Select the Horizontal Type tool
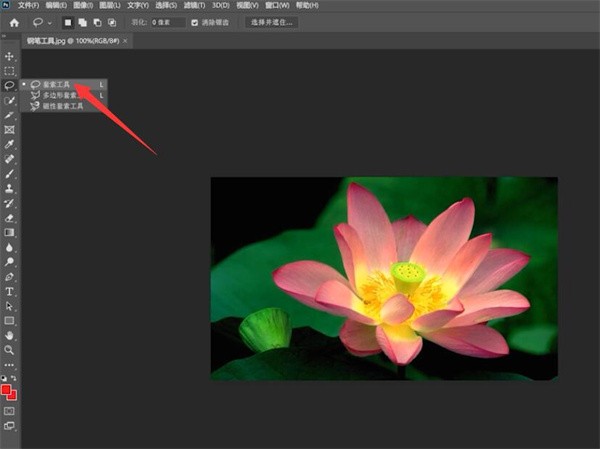The width and height of the screenshot is (600, 449). (9, 292)
